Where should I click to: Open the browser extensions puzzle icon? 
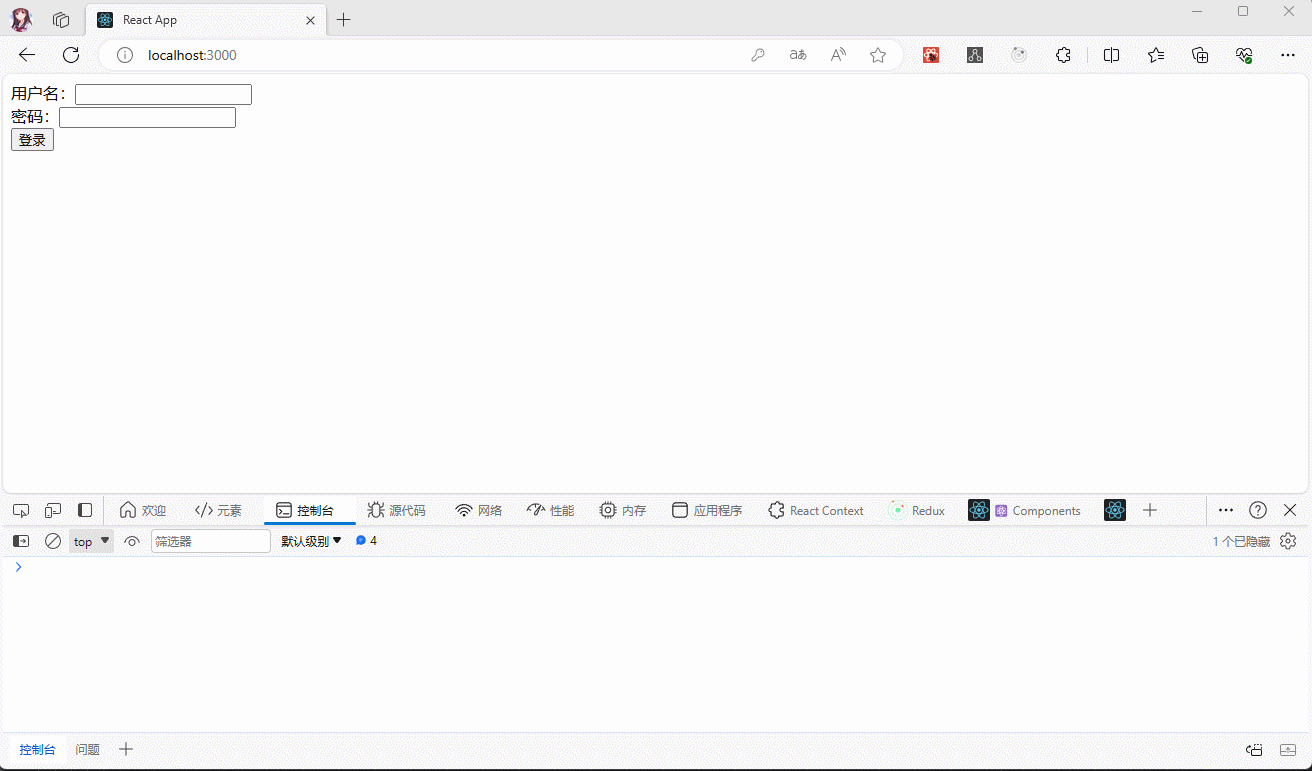coord(1063,55)
